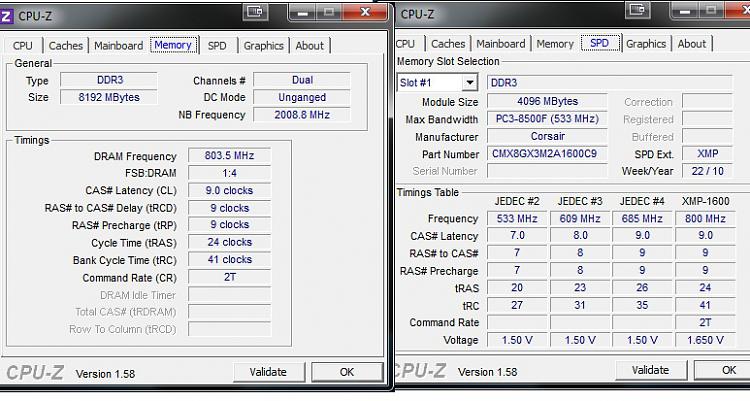Image resolution: width=750 pixels, height=401 pixels.
Task: Click the Cycle Time 24 clocks value
Action: pos(230,242)
